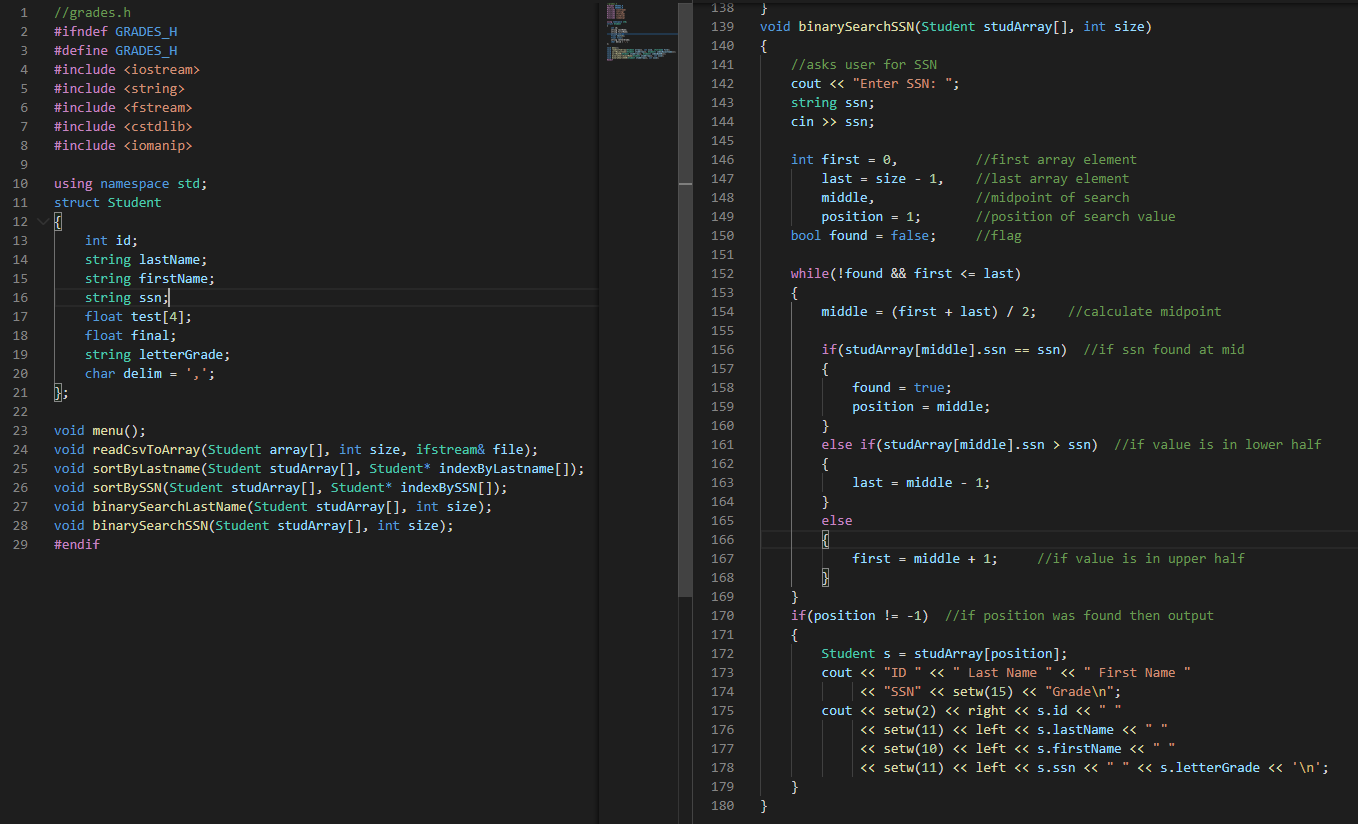Click the string letterGrade; member line
This screenshot has width=1358, height=824.
point(158,354)
